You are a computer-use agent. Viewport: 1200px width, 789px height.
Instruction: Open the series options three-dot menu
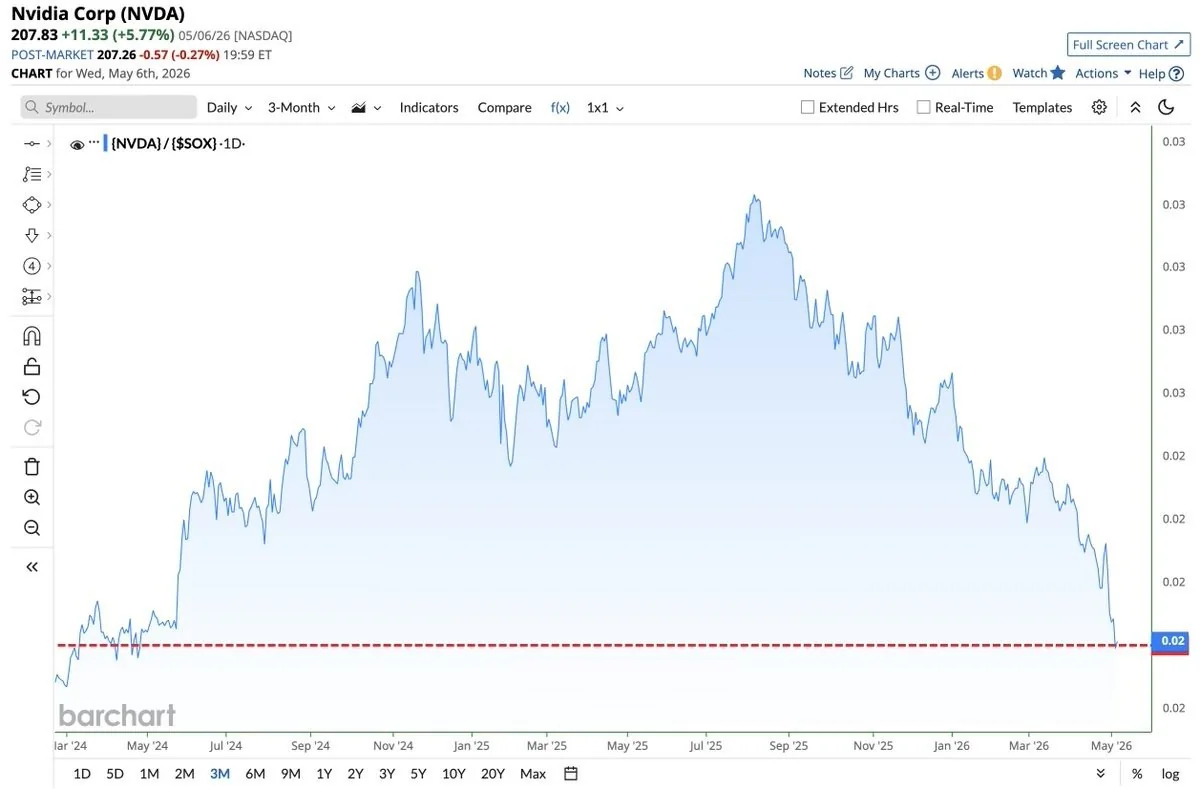tap(94, 143)
